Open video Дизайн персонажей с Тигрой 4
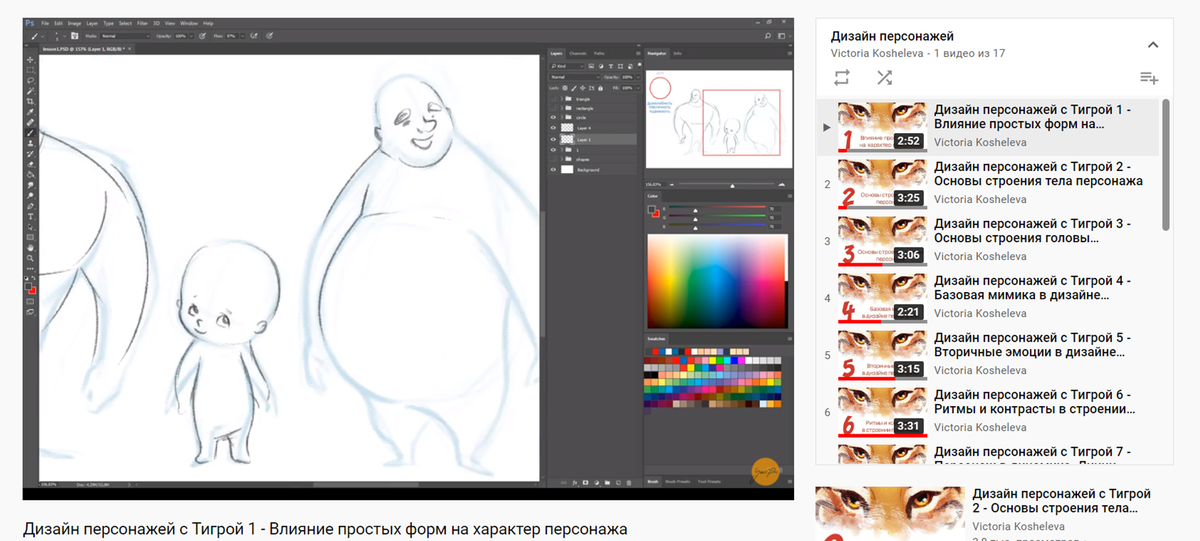This screenshot has width=1200, height=541. [x=990, y=297]
